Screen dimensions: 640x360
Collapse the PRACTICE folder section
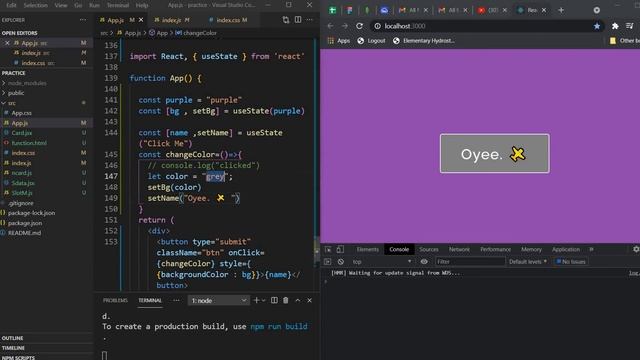pos(13,73)
